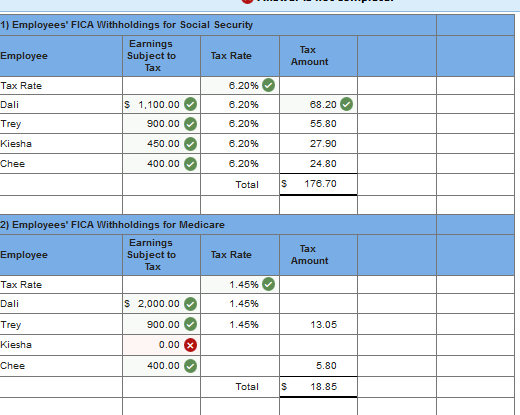Click empty Kiesha Medicare tax rate cell

pos(240,345)
